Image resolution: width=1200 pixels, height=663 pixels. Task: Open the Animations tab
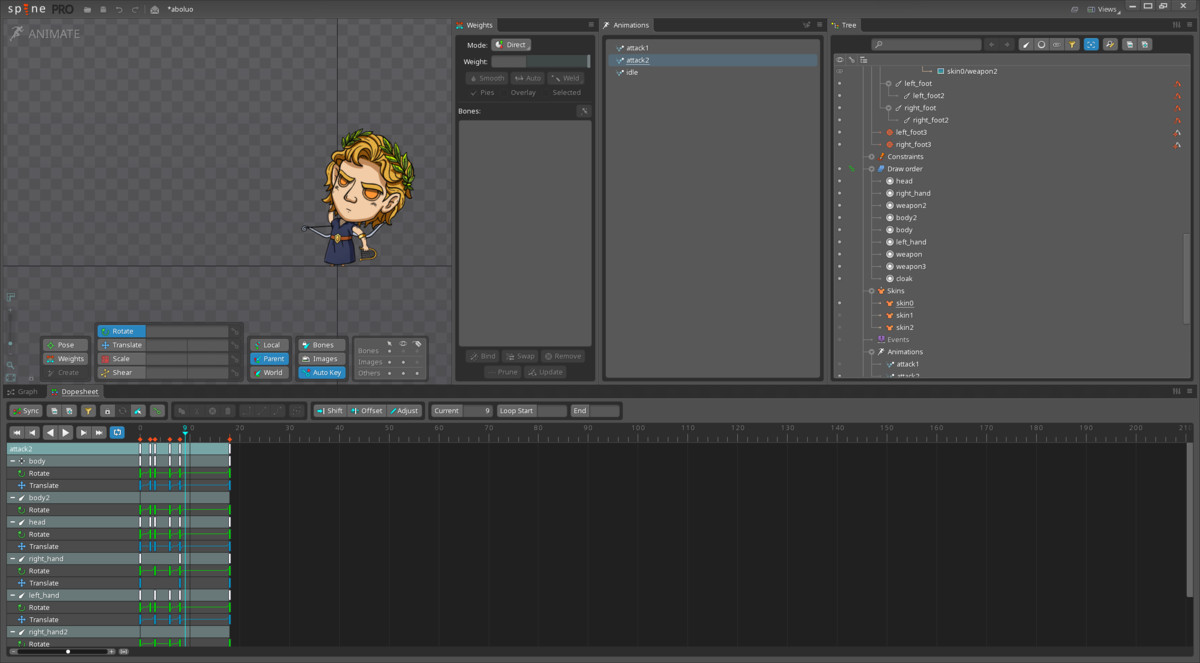pyautogui.click(x=627, y=25)
